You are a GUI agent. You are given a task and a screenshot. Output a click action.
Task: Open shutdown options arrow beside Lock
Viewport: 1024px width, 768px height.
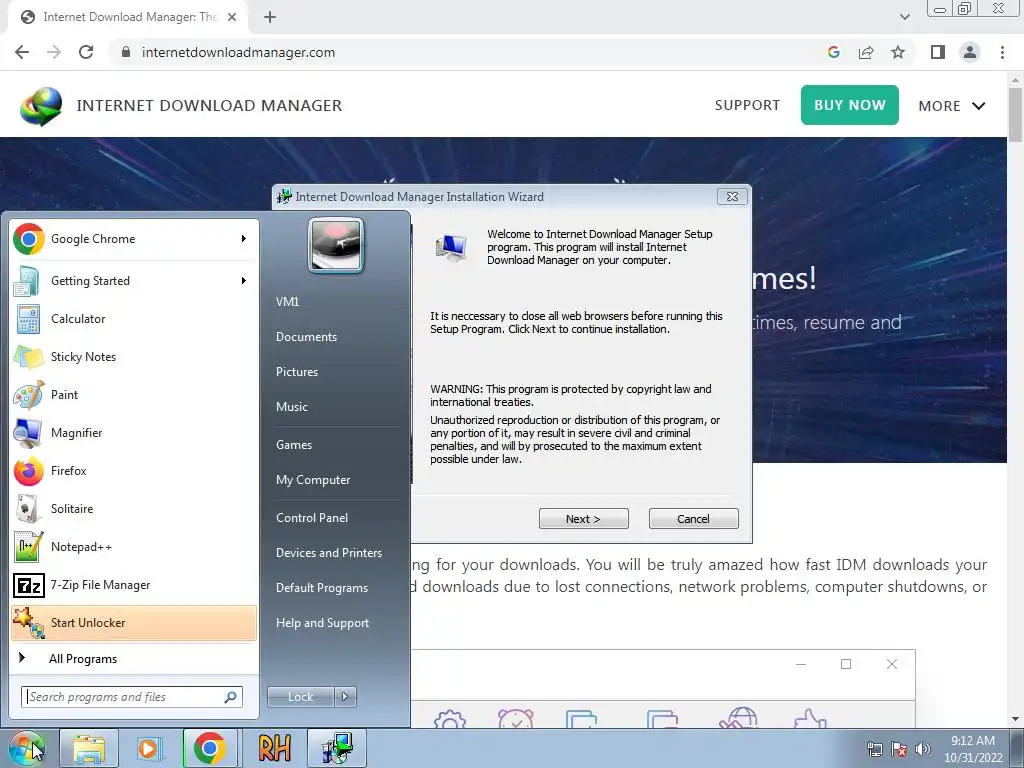tap(345, 697)
